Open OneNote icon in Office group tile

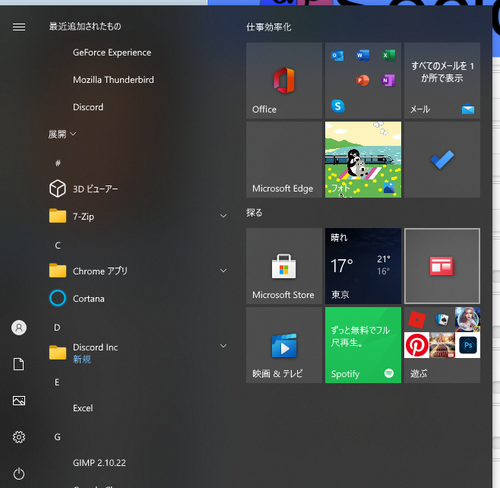388,80
